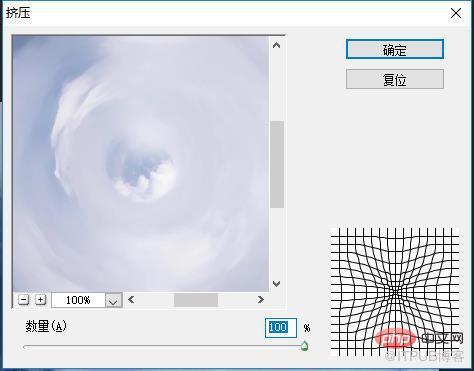Click the 100% zoom value text
474x371 pixels.
click(78, 300)
